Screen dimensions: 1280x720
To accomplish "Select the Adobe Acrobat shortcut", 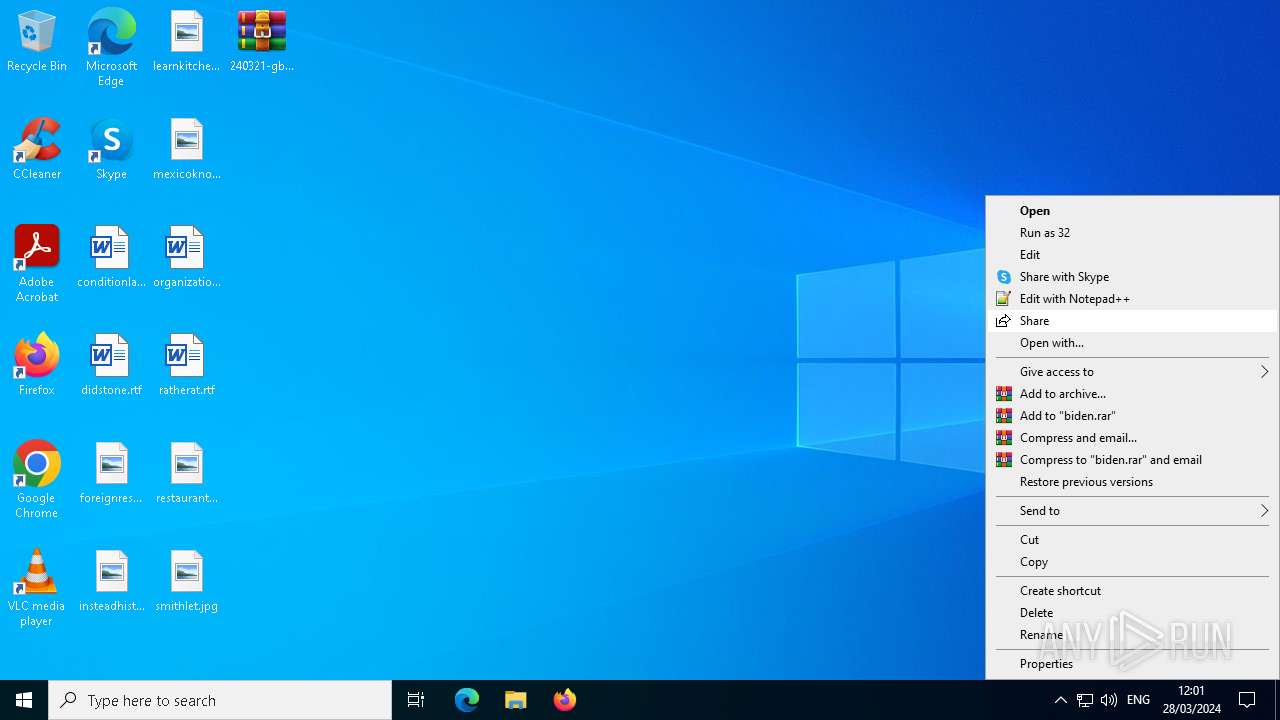I will coord(37,264).
